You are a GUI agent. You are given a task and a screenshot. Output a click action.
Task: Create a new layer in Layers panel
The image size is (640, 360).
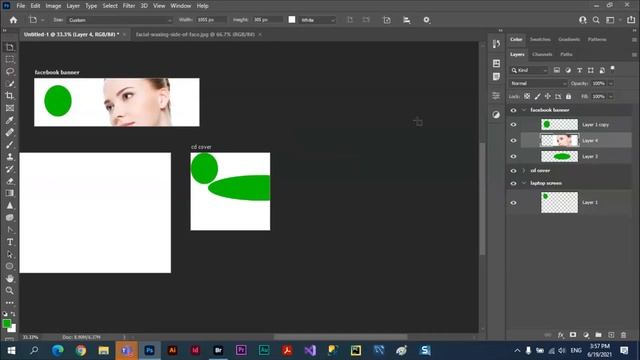click(x=611, y=335)
